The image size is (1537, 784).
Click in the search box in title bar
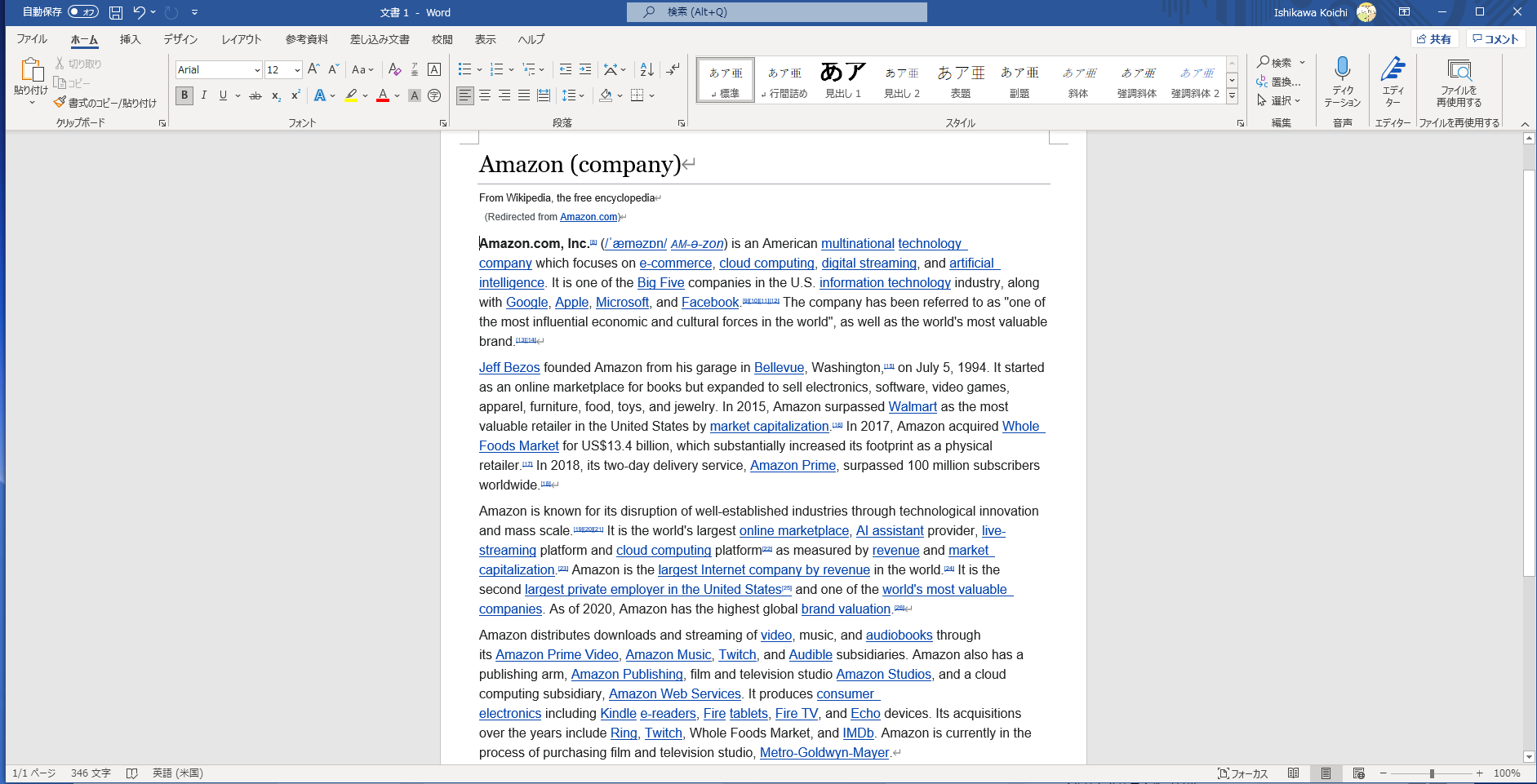coord(777,12)
